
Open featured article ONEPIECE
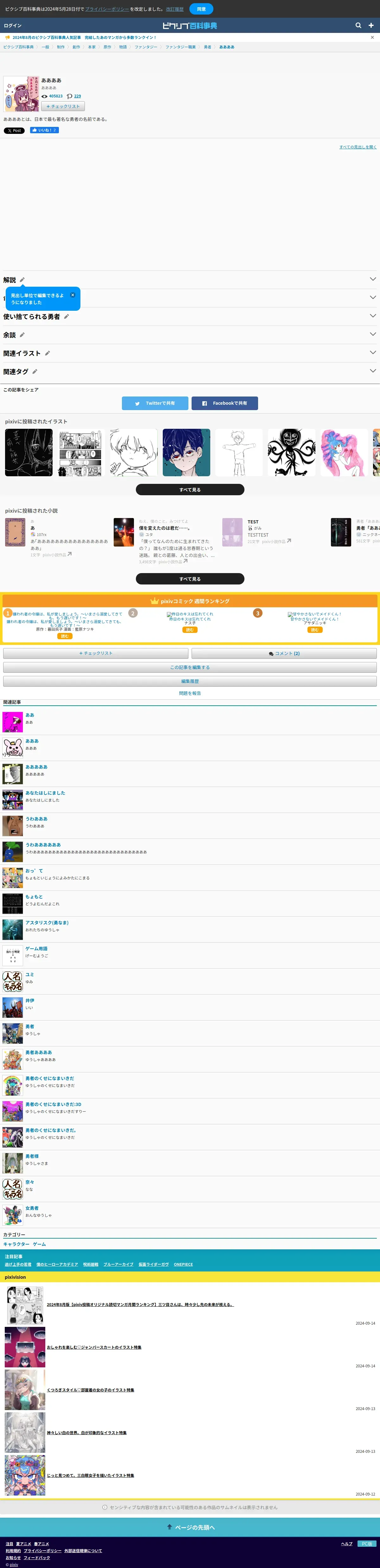pyautogui.click(x=183, y=1264)
